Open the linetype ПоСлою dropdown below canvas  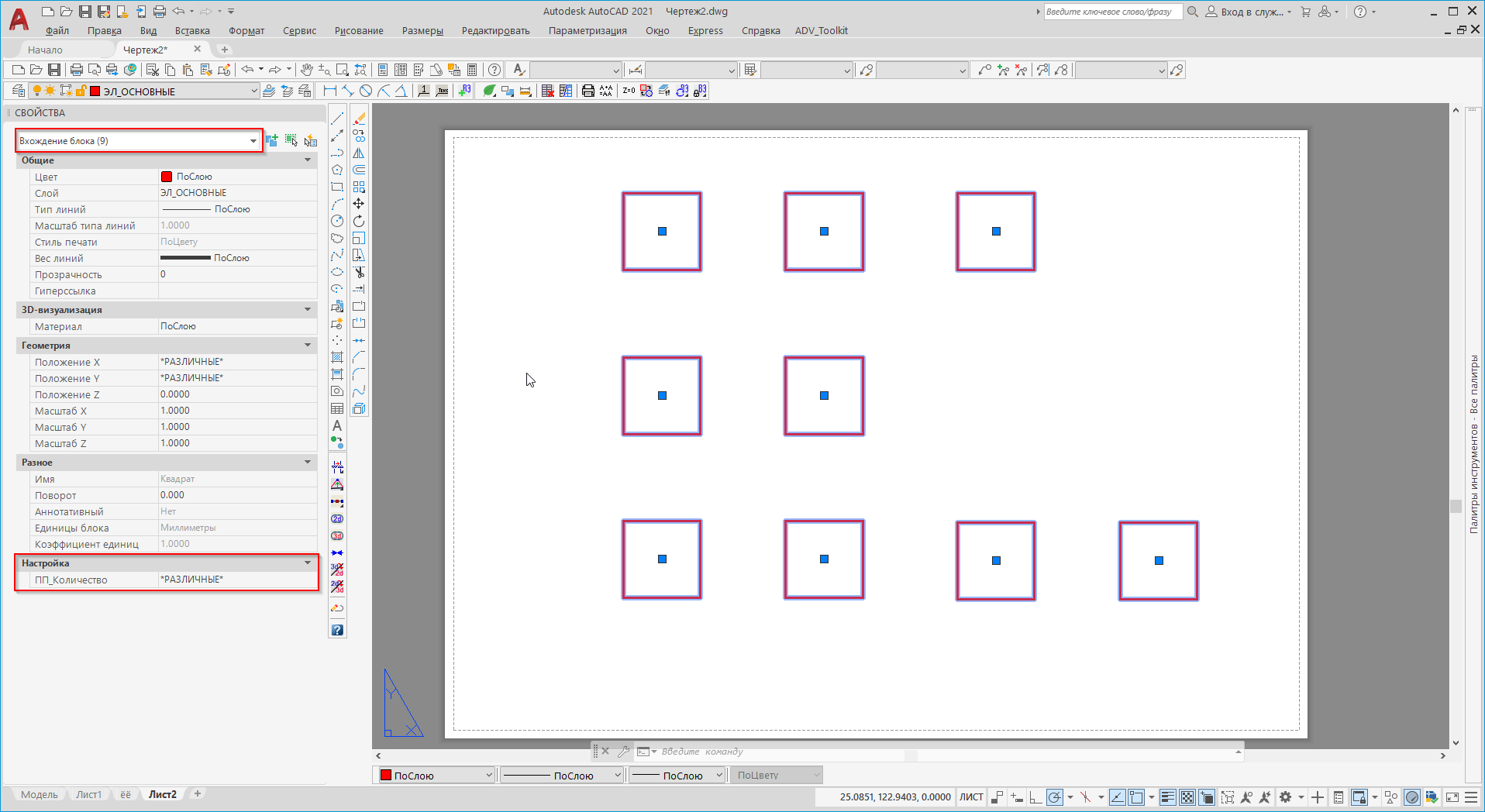tap(563, 775)
